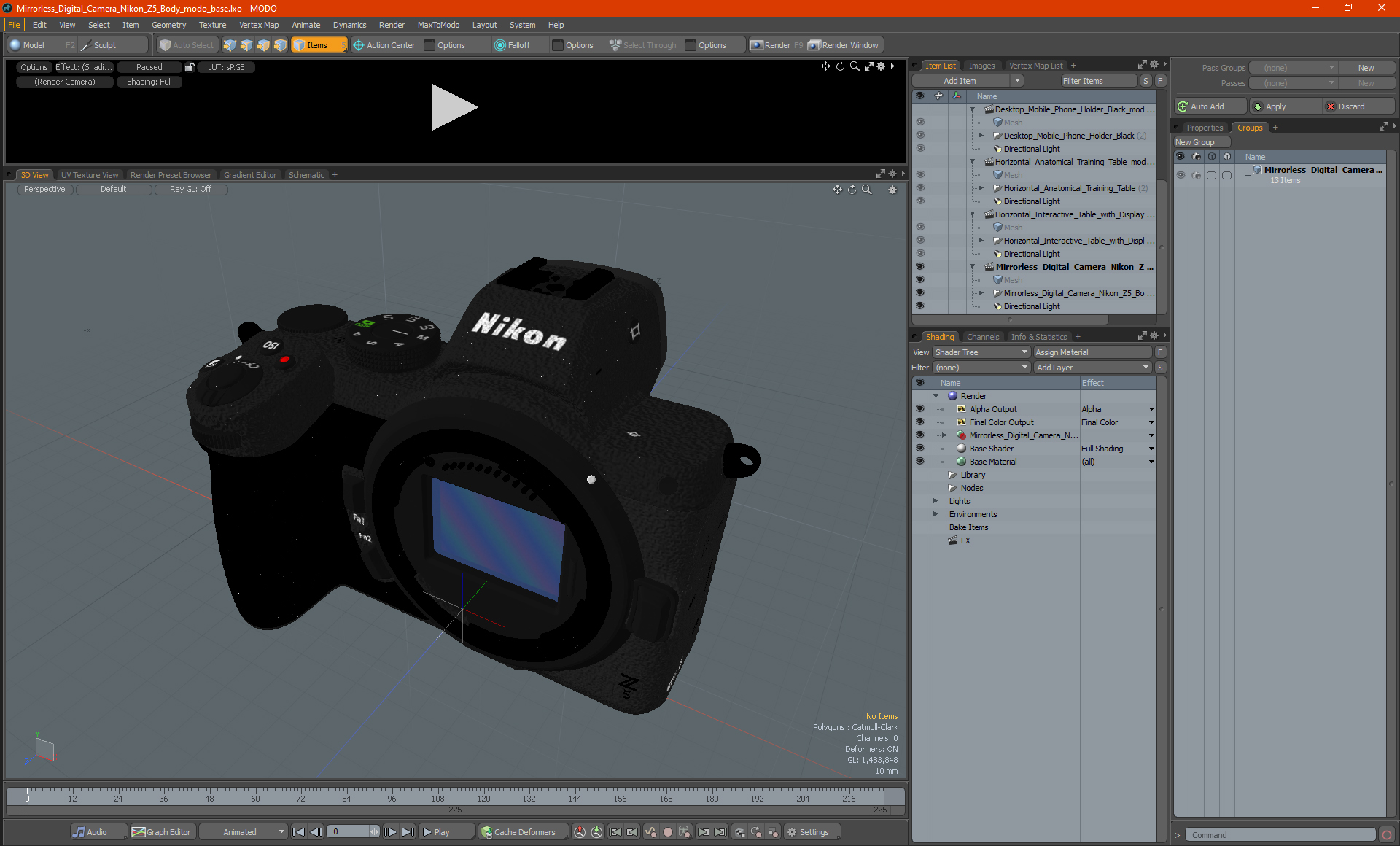Screen dimensions: 1400x846
Task: Switch to UV Texture View tab
Action: [89, 175]
